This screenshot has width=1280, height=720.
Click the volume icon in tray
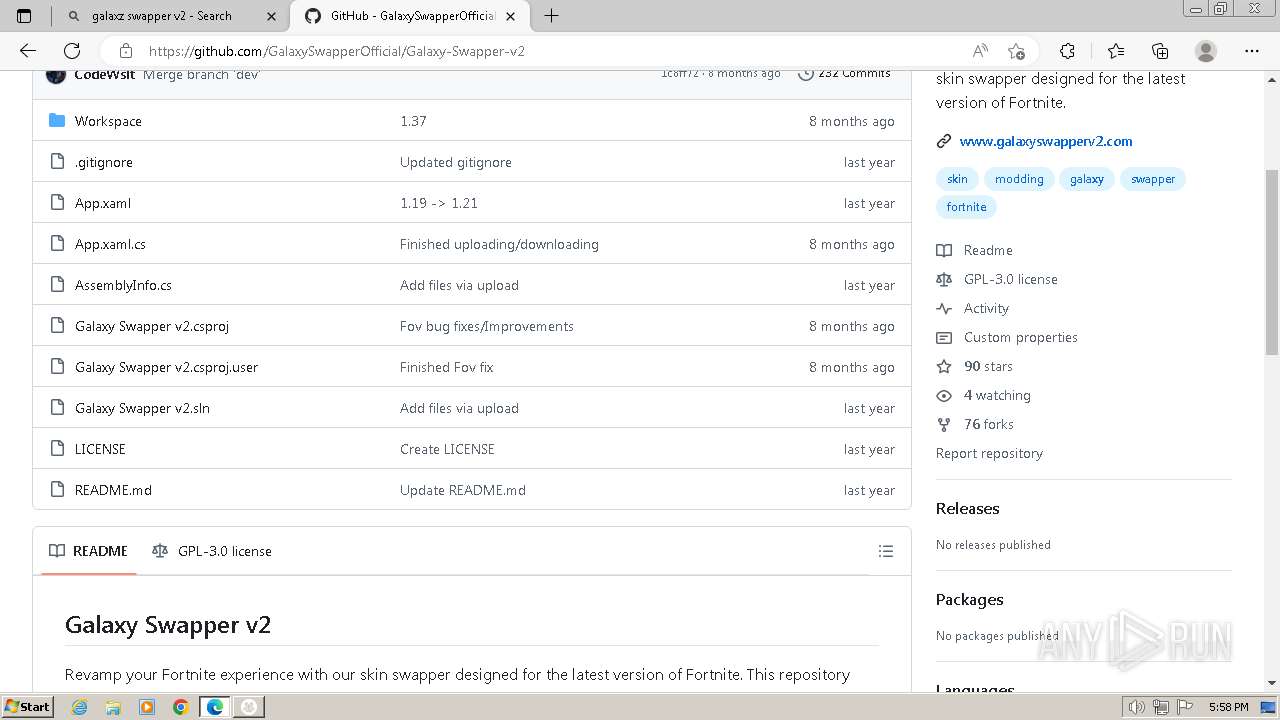[1135, 707]
